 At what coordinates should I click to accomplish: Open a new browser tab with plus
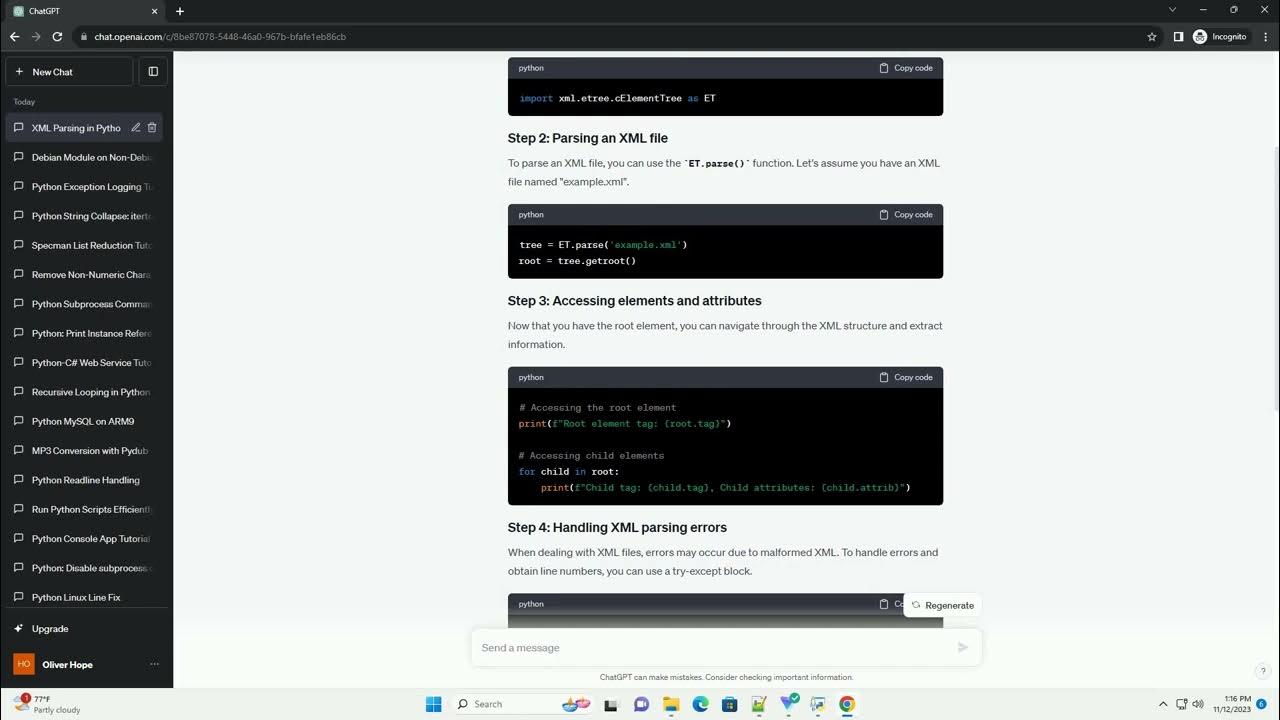tap(180, 11)
